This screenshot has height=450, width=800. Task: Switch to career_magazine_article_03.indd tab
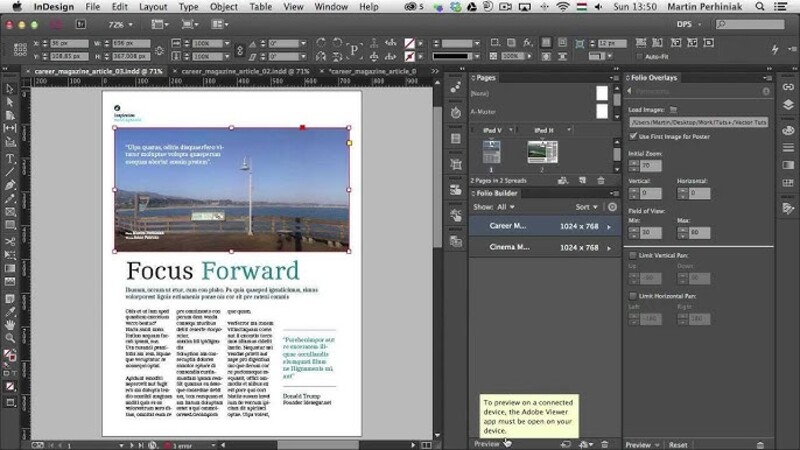[x=98, y=71]
